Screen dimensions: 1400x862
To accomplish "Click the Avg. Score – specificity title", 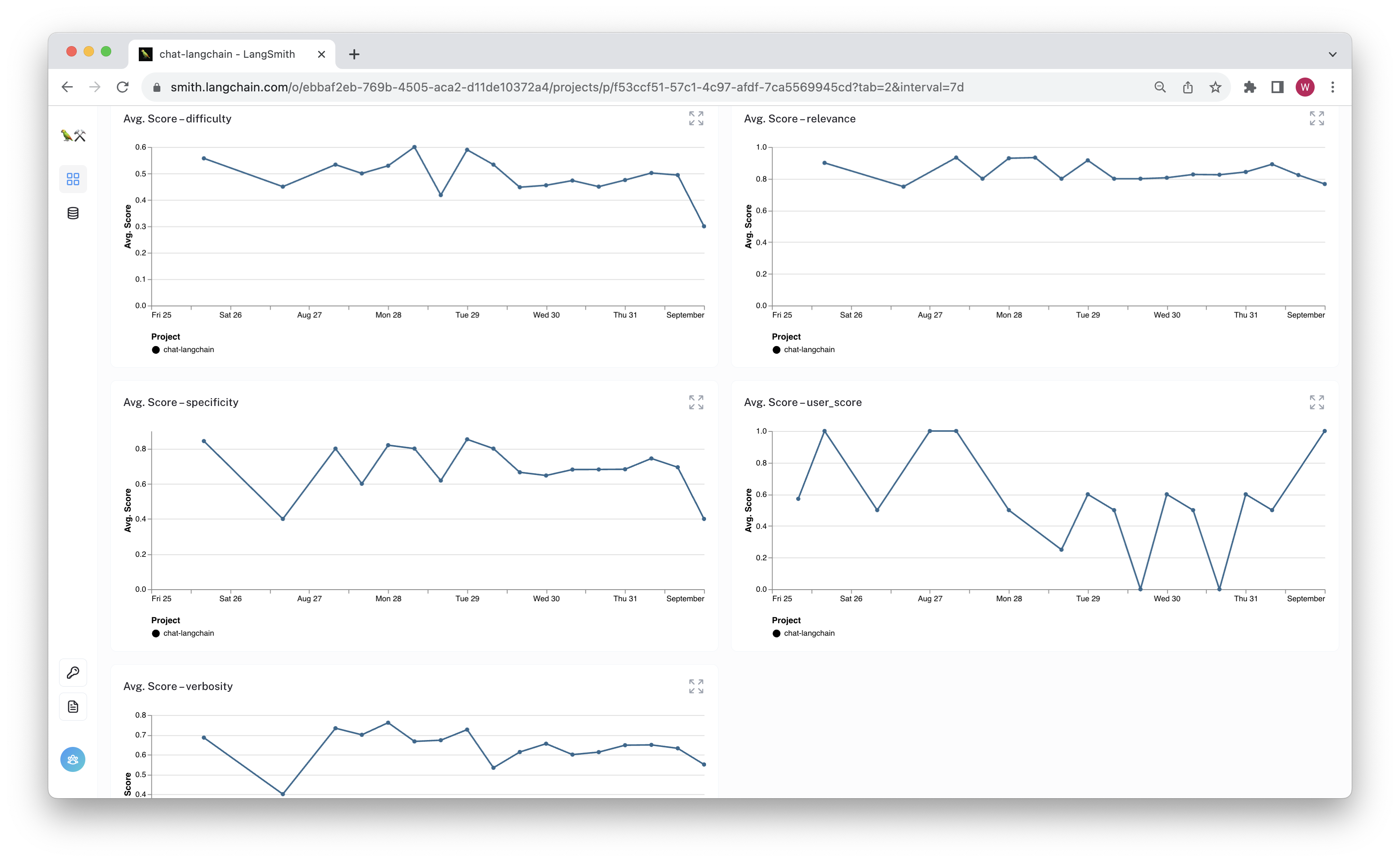I will 181,403.
